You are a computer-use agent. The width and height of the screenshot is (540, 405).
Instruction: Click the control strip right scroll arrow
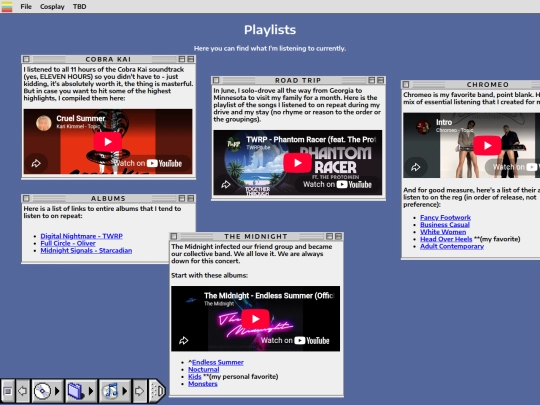(139, 391)
